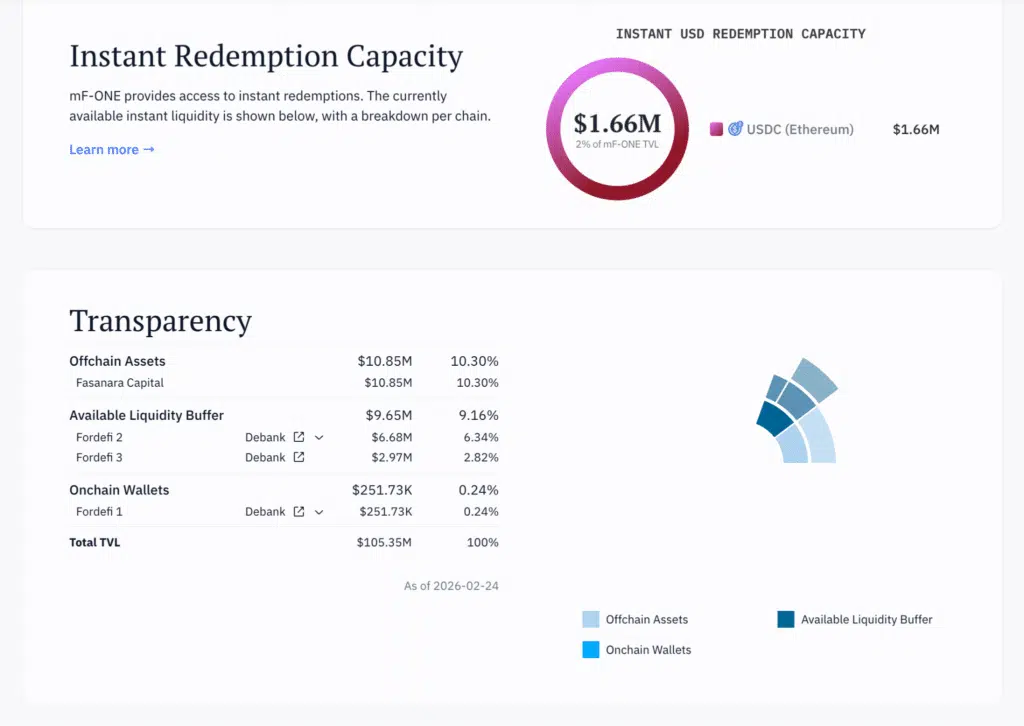Screen dimensions: 1024x726
Task: Collapse the Available Liquidity Buffer section
Action: click(147, 415)
